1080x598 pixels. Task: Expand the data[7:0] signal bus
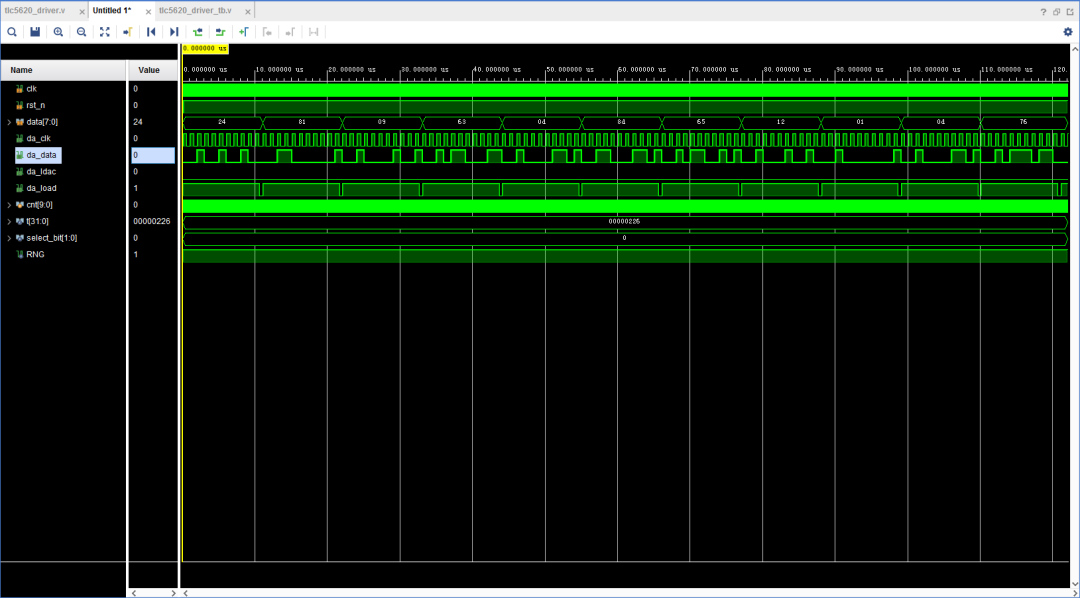click(x=8, y=121)
